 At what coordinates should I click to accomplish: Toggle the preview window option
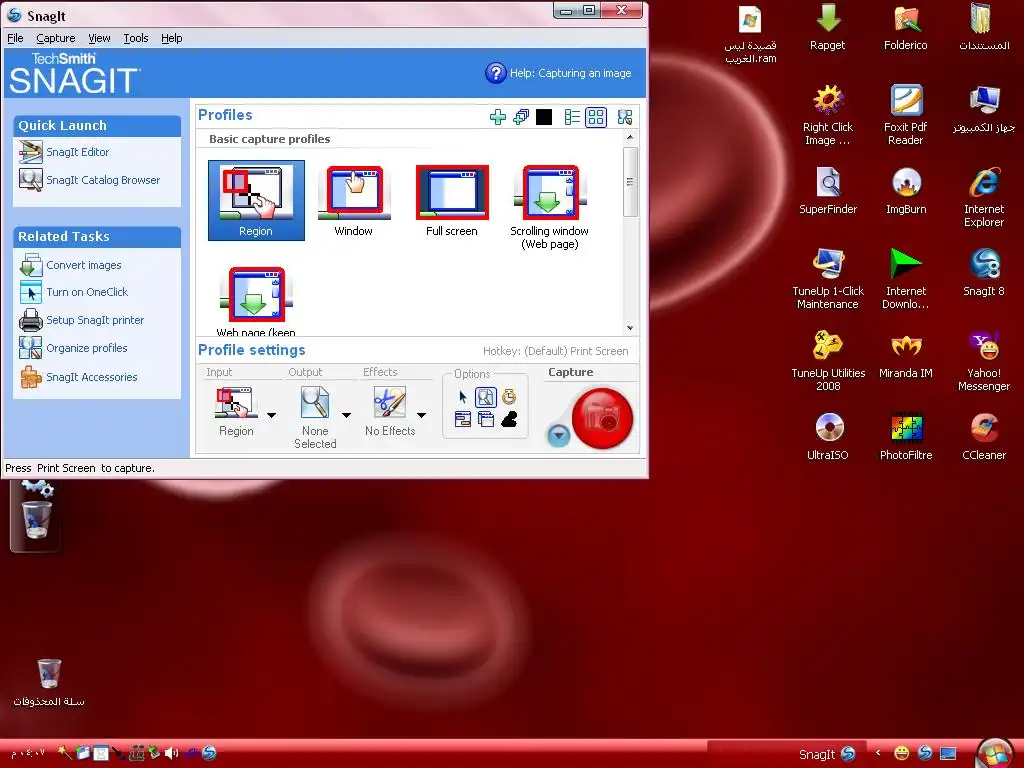tap(486, 396)
